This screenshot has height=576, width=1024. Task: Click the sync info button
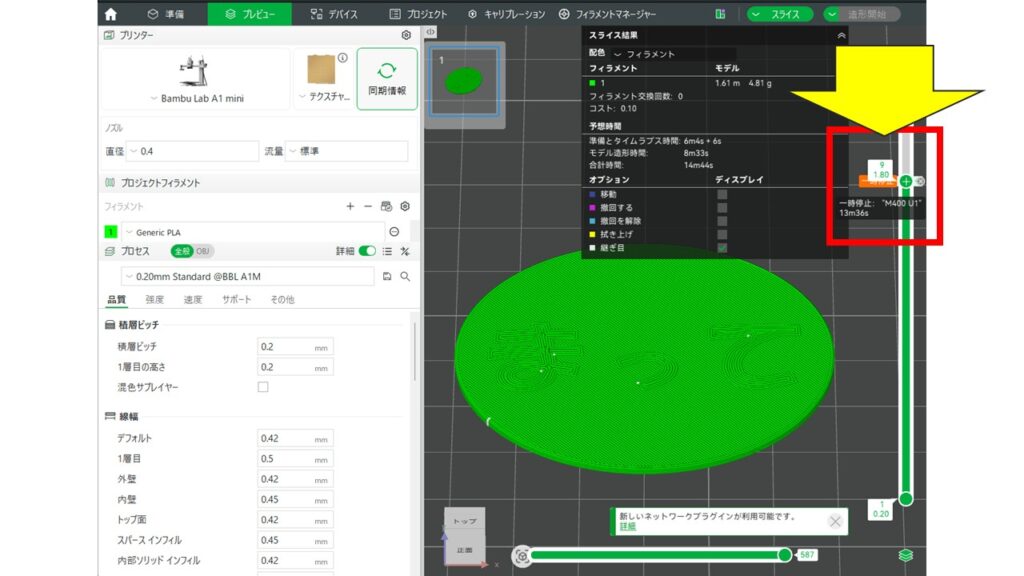[x=387, y=79]
